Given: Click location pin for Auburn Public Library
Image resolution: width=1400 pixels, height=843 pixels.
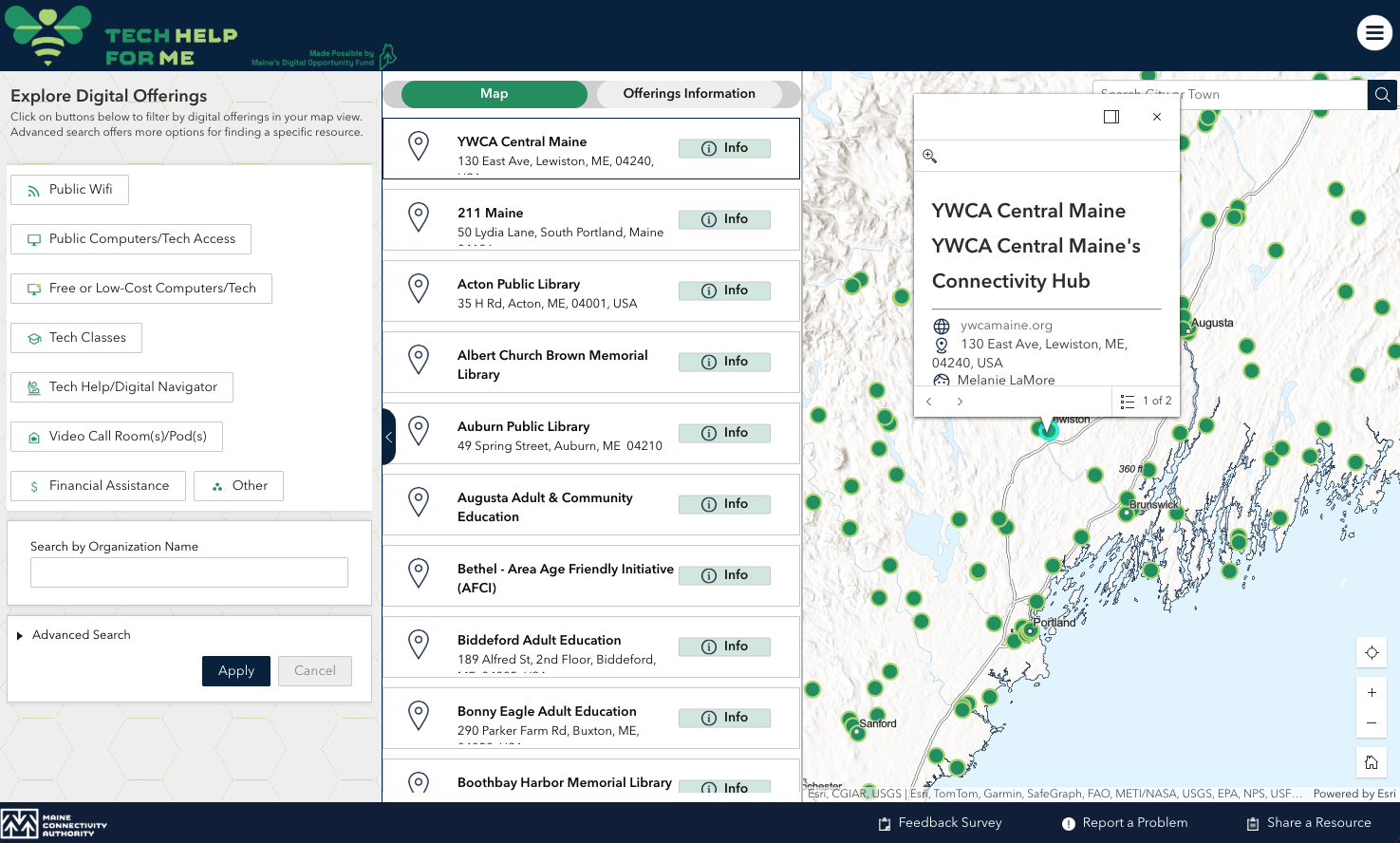Looking at the screenshot, I should [419, 431].
